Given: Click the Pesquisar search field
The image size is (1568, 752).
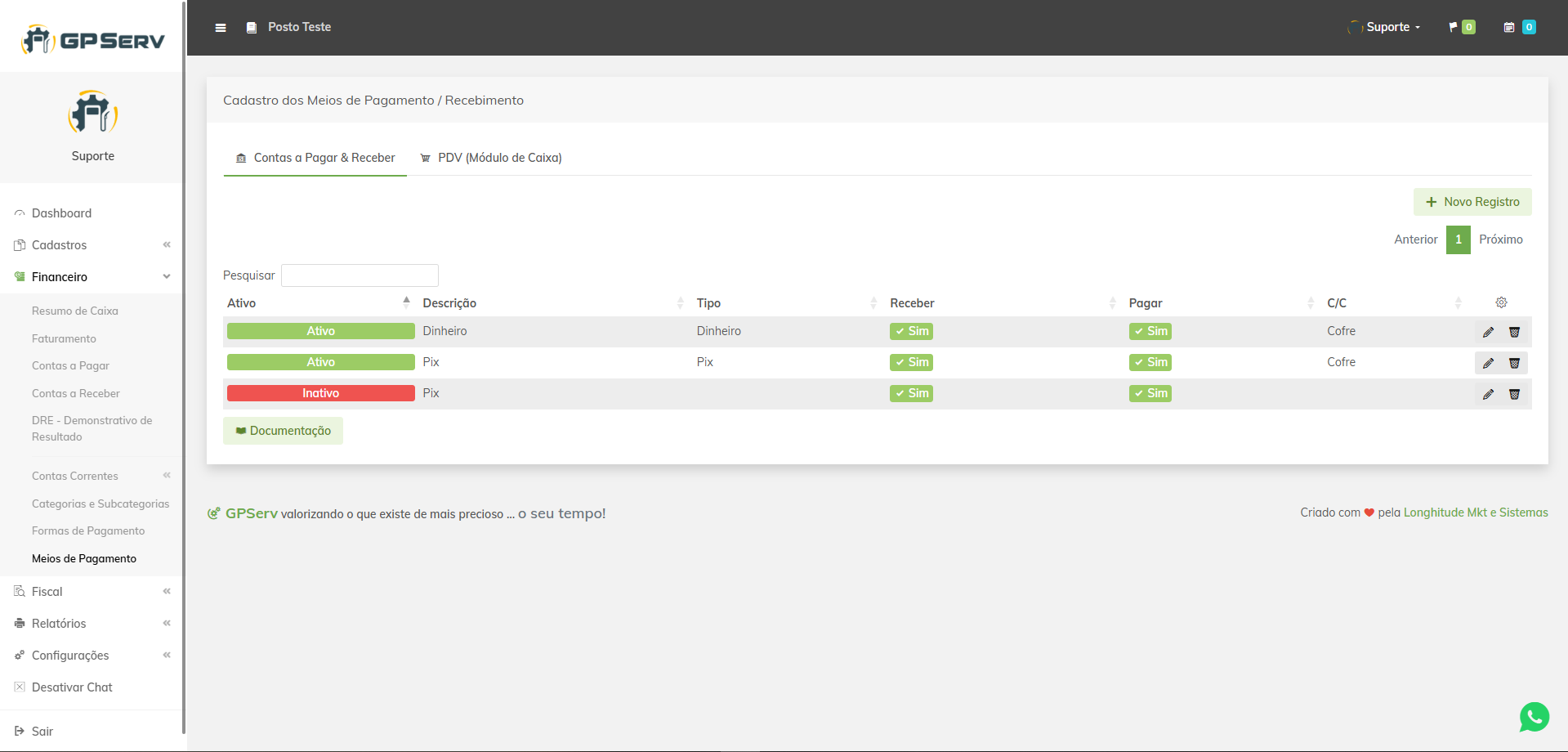Looking at the screenshot, I should pos(360,275).
